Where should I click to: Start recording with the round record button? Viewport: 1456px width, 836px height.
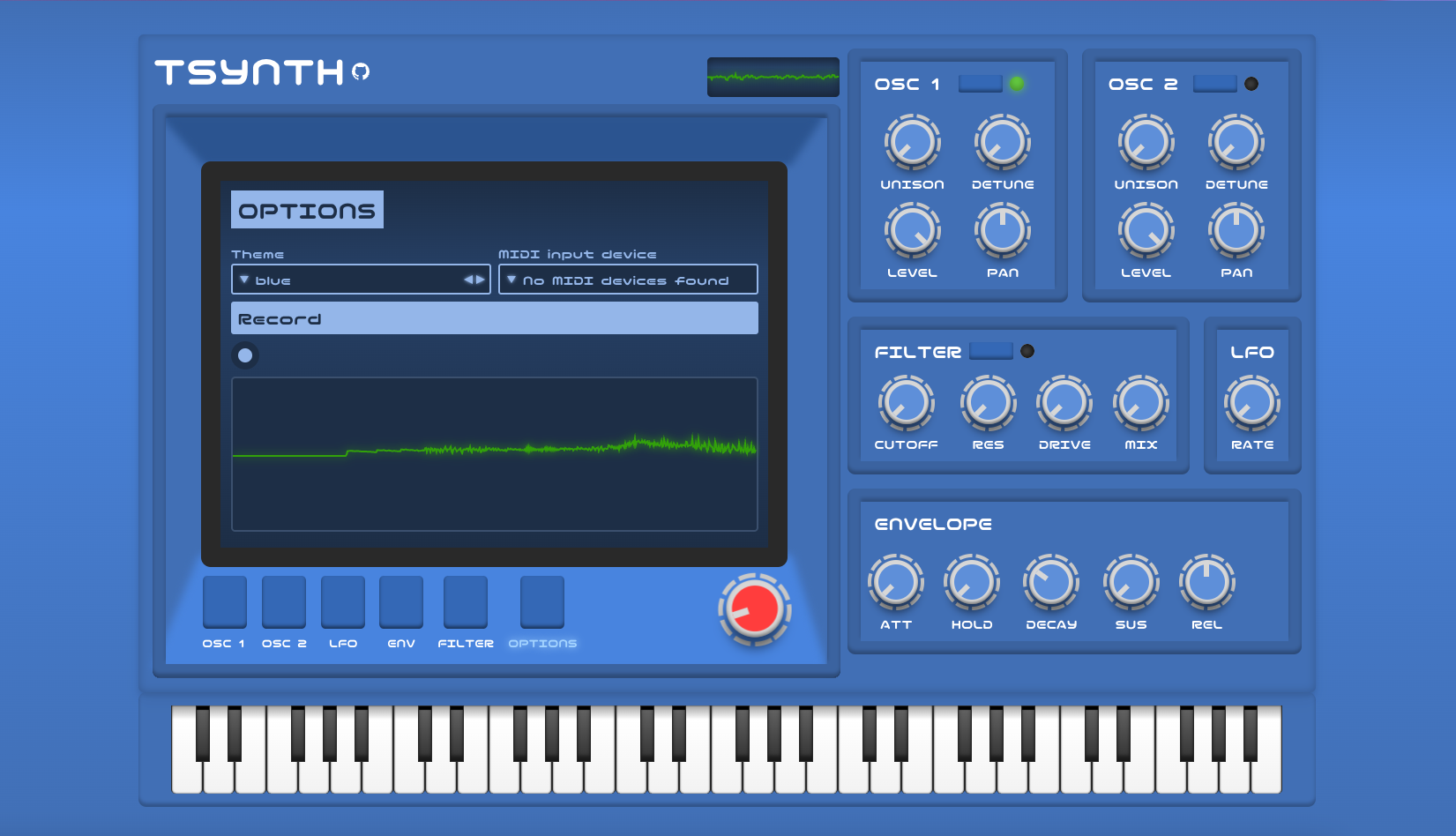coord(245,355)
